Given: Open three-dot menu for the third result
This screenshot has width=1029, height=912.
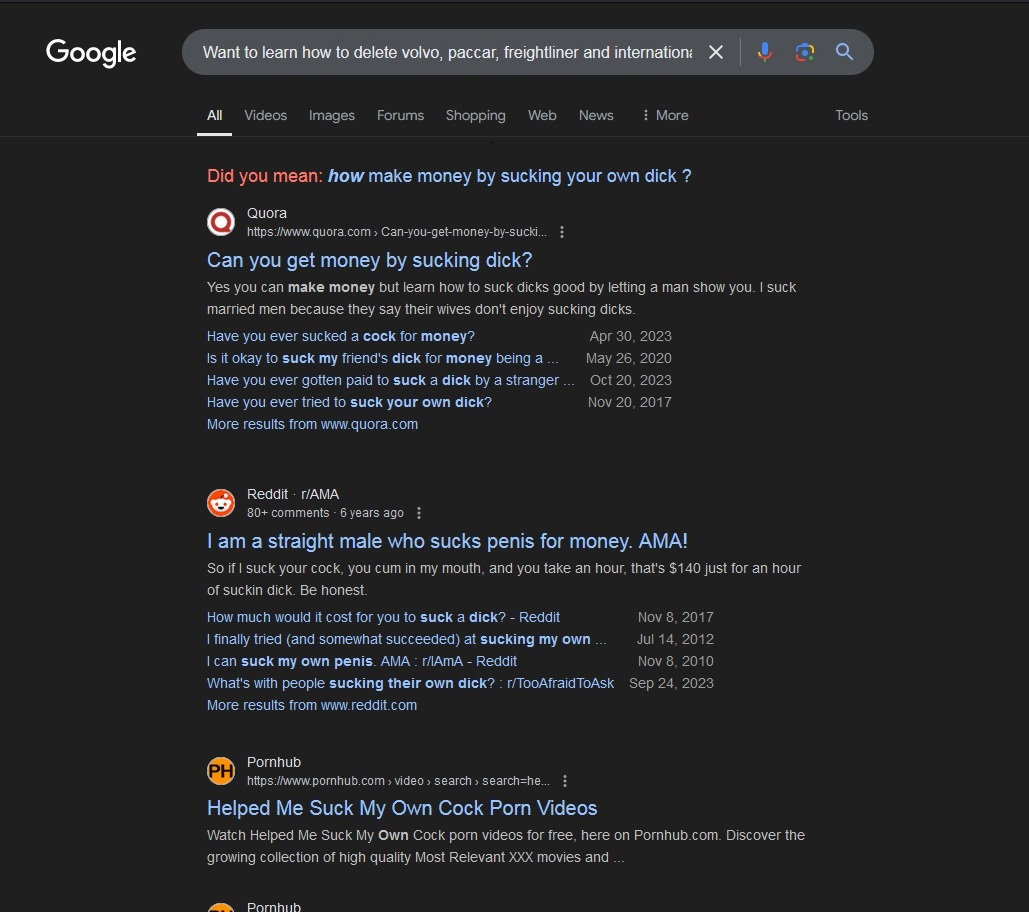Looking at the screenshot, I should point(565,781).
